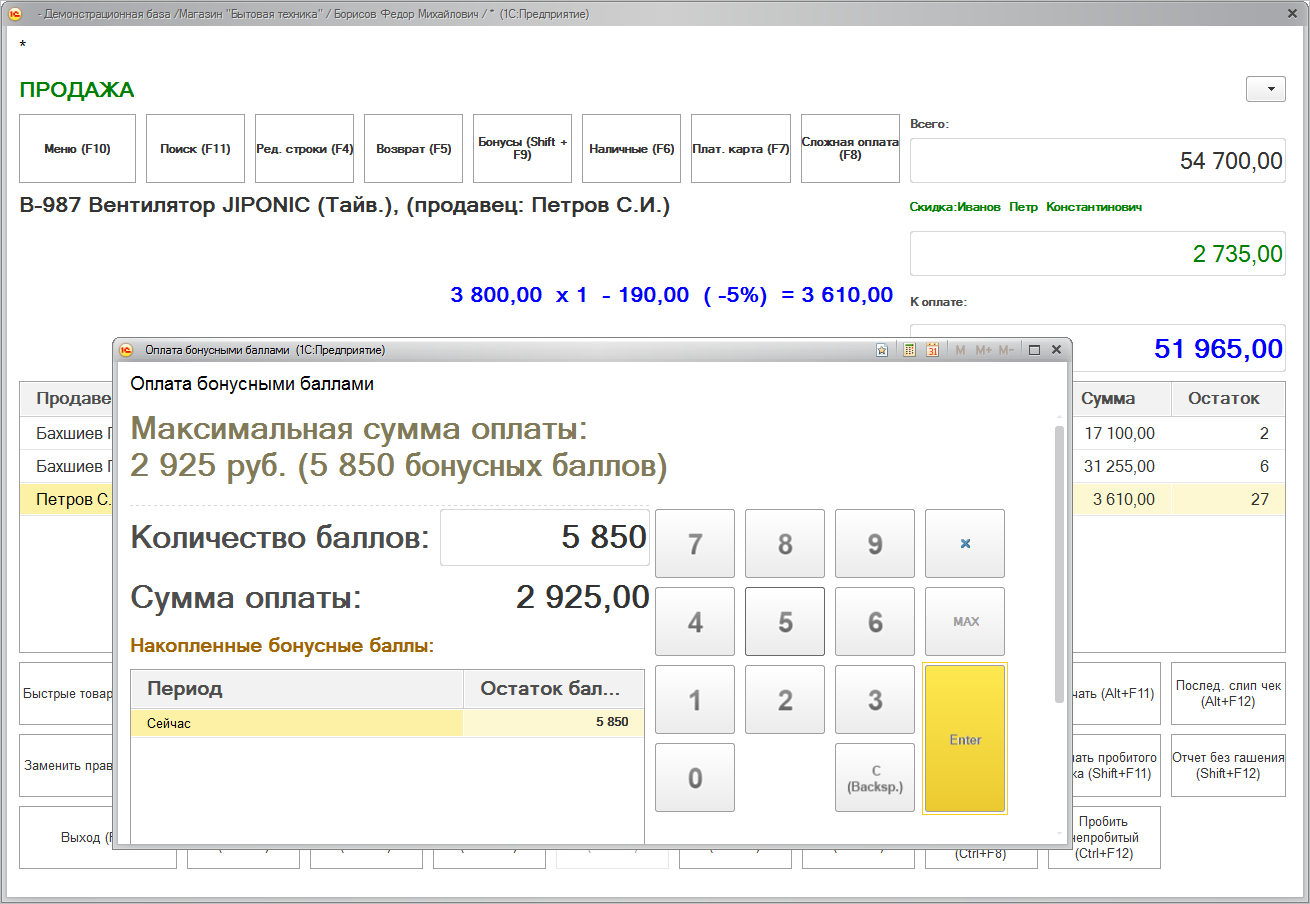1310x904 pixels.
Task: Click the M+ memory add button
Action: tap(983, 350)
